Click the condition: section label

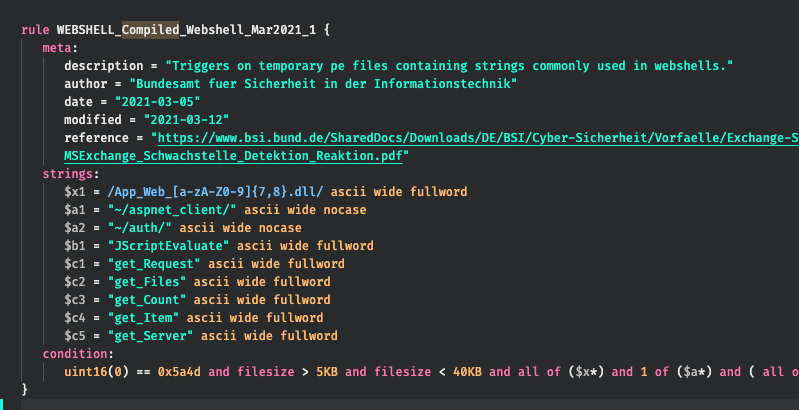tap(78, 353)
